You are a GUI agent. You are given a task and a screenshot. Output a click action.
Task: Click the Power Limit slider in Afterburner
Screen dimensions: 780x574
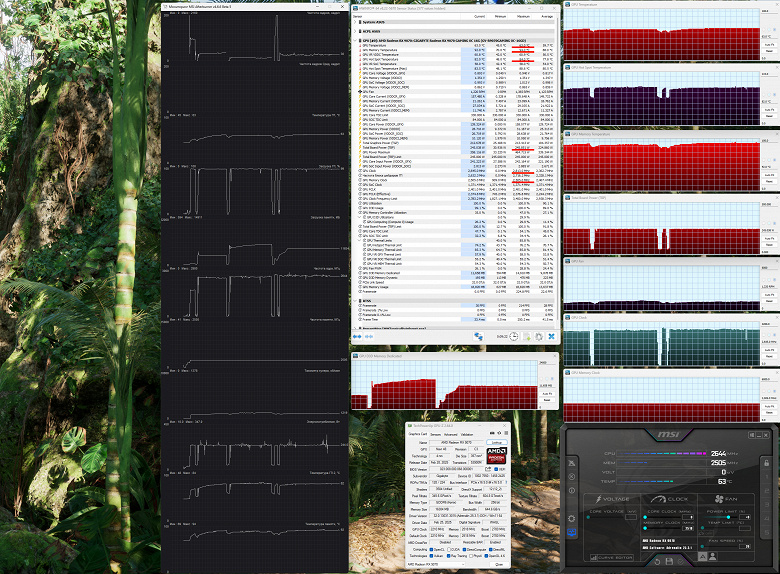pyautogui.click(x=720, y=517)
